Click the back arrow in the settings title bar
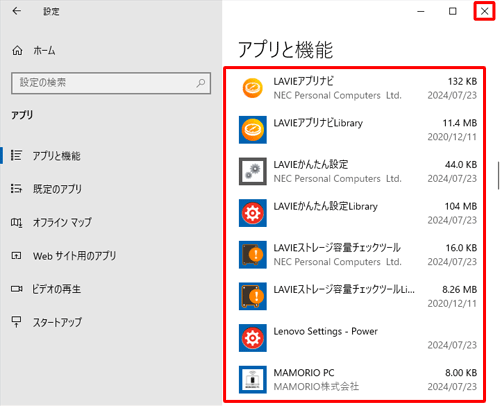 pos(16,11)
